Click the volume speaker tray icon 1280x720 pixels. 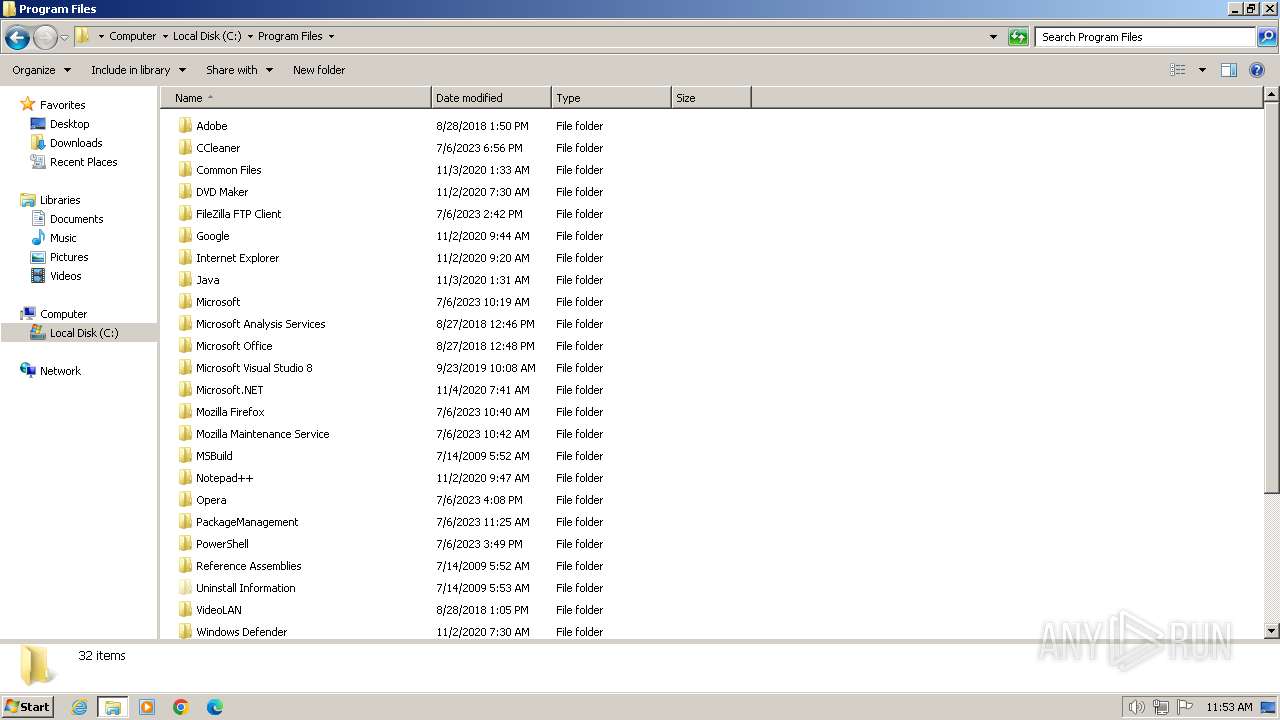coord(1136,707)
